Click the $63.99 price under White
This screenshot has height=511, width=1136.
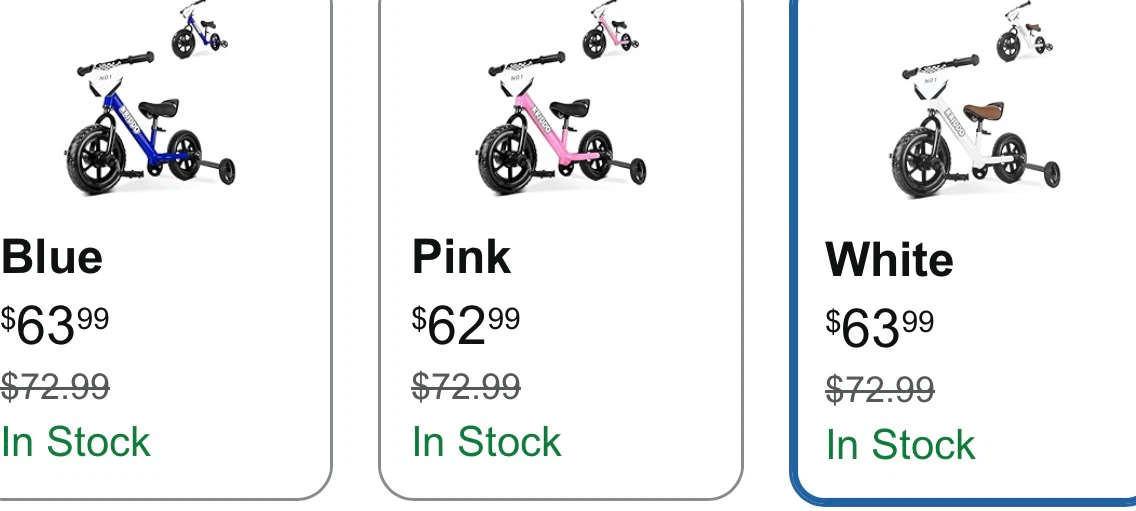click(x=880, y=328)
